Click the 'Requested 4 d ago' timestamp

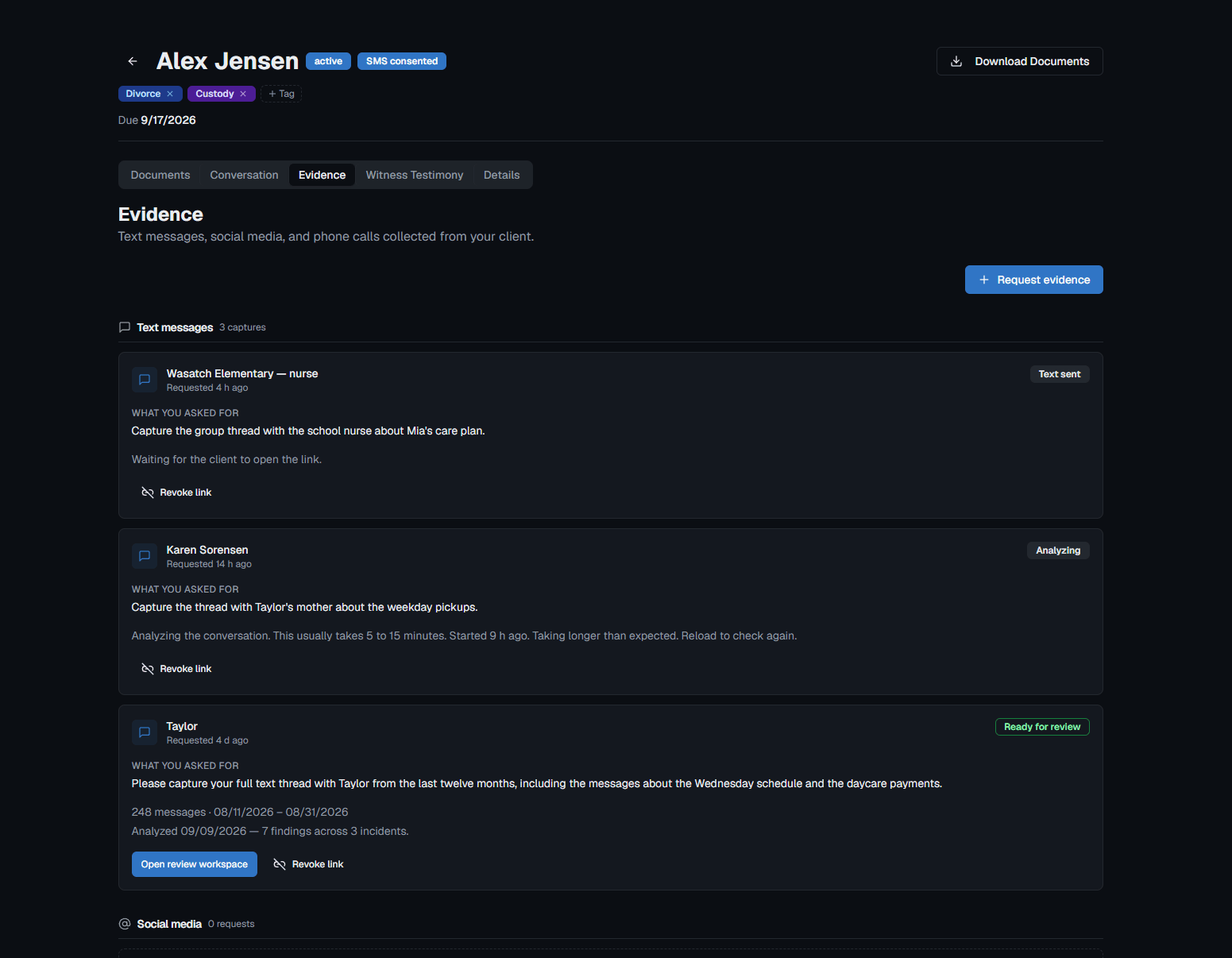pos(207,740)
